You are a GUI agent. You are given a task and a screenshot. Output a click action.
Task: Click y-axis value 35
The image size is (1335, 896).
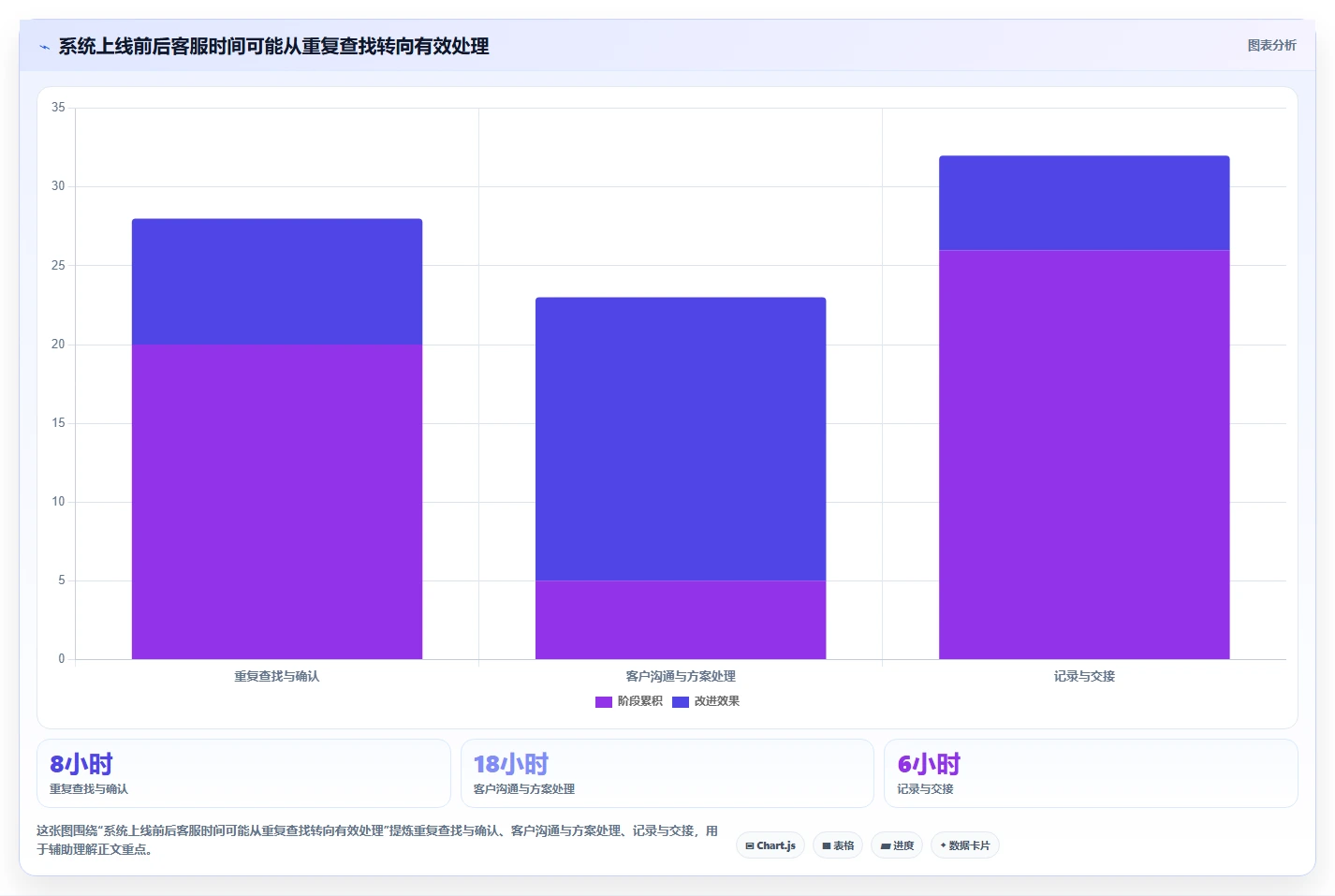coord(58,108)
